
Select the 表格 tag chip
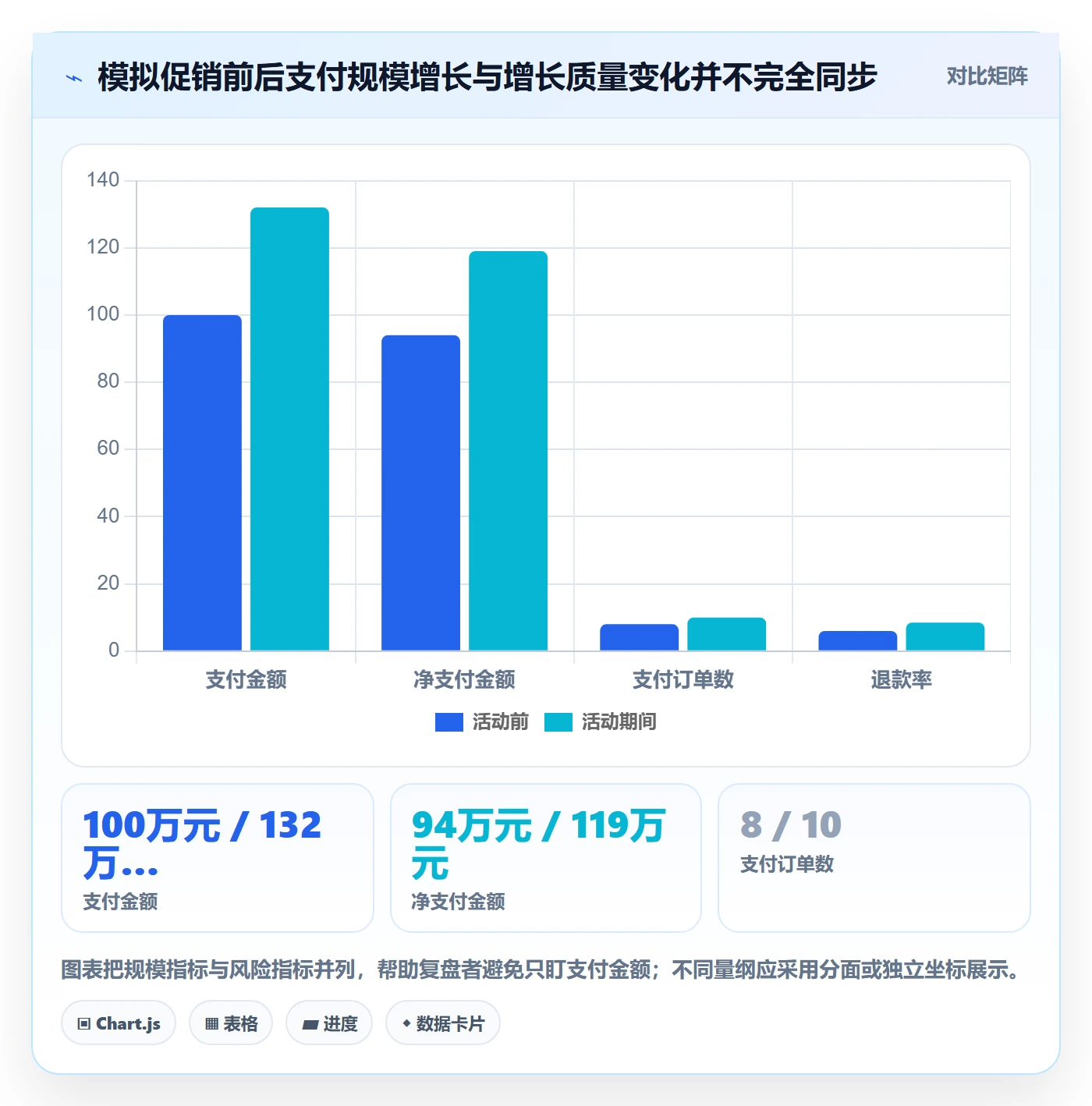point(231,1023)
